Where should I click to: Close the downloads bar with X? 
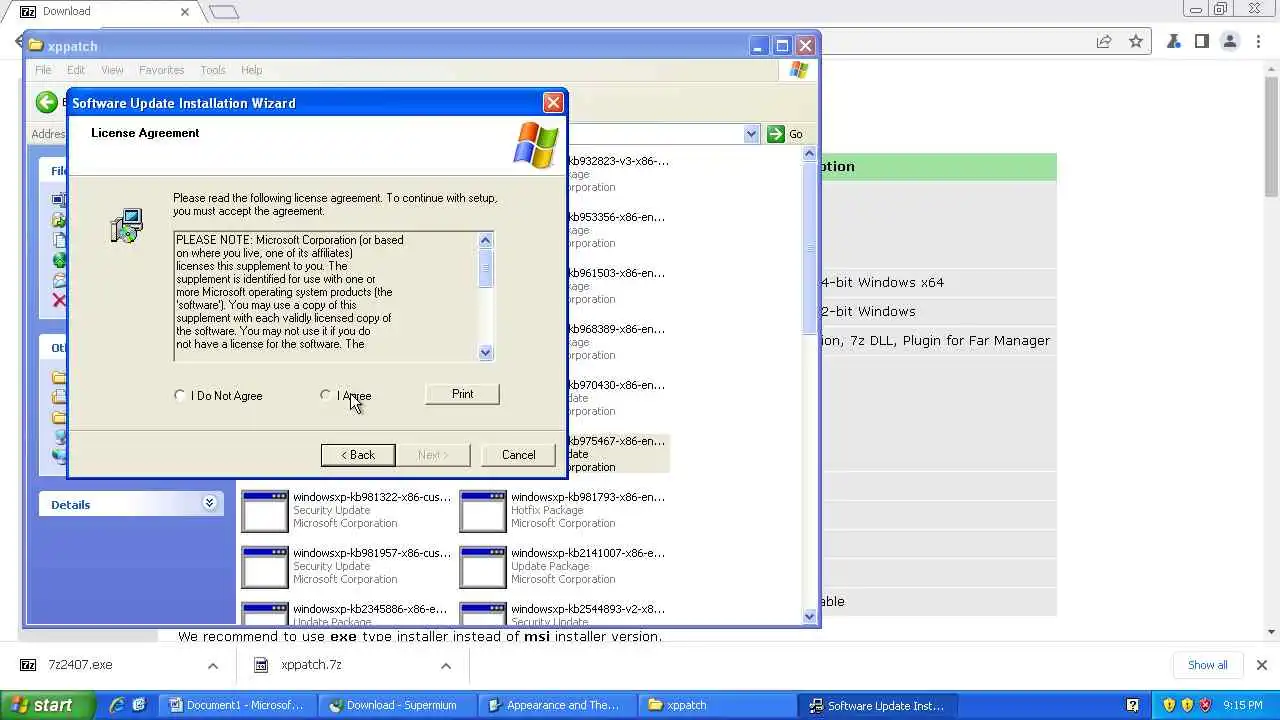point(1261,665)
